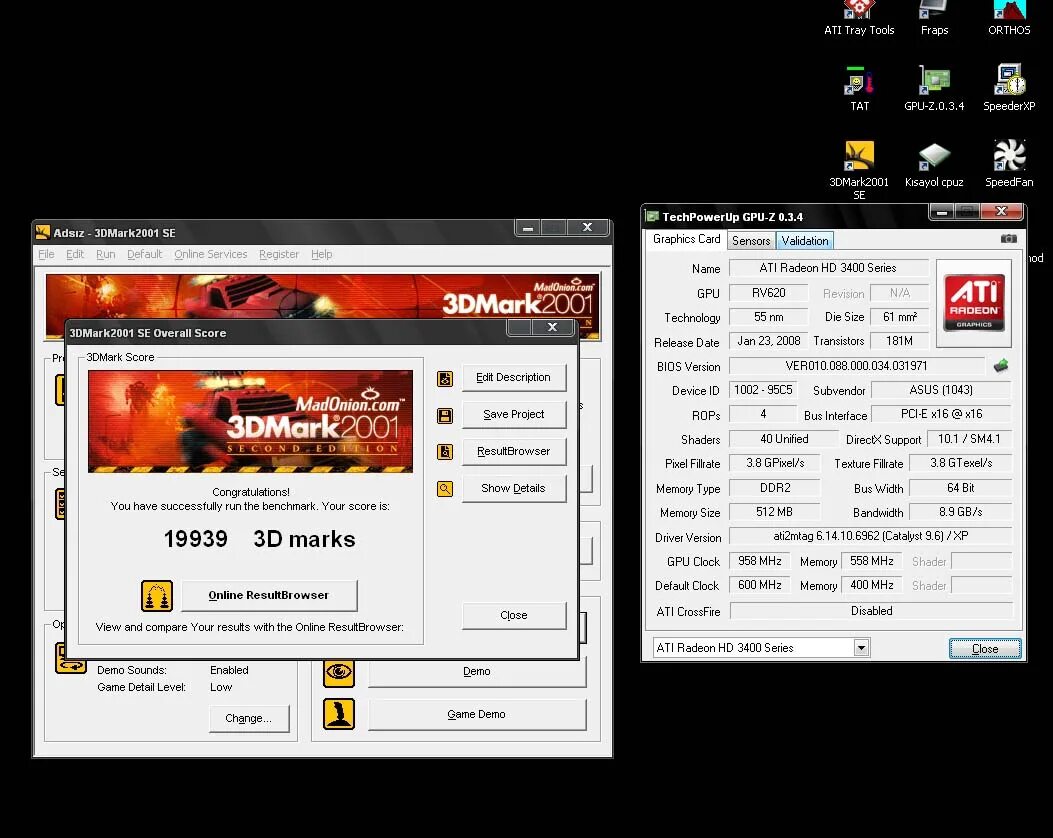This screenshot has width=1053, height=838.
Task: Click the Close button in GPU-Z
Action: (x=985, y=649)
